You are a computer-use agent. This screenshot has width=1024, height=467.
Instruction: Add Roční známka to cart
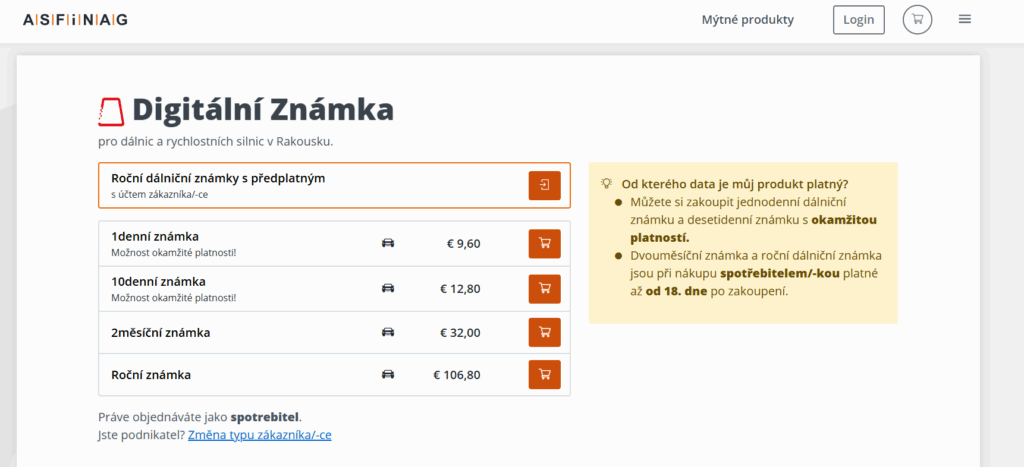[544, 375]
